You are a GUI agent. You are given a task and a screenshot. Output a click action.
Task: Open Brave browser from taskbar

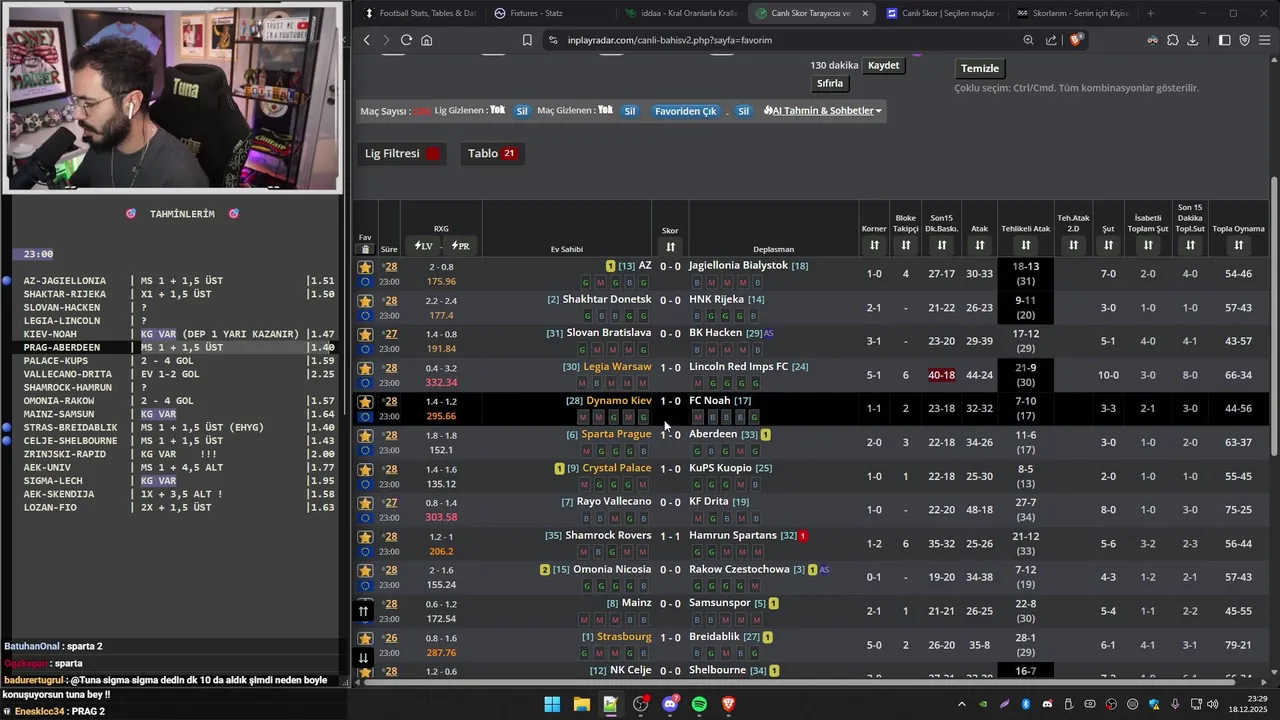tap(729, 704)
